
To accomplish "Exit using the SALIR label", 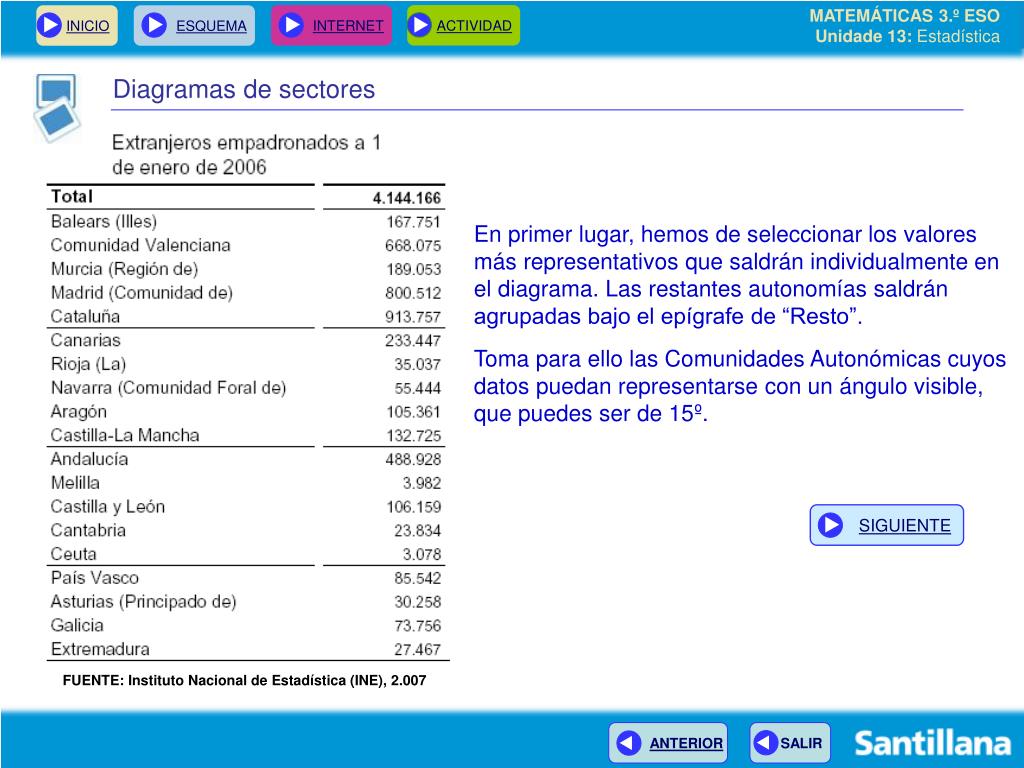I will (x=801, y=743).
